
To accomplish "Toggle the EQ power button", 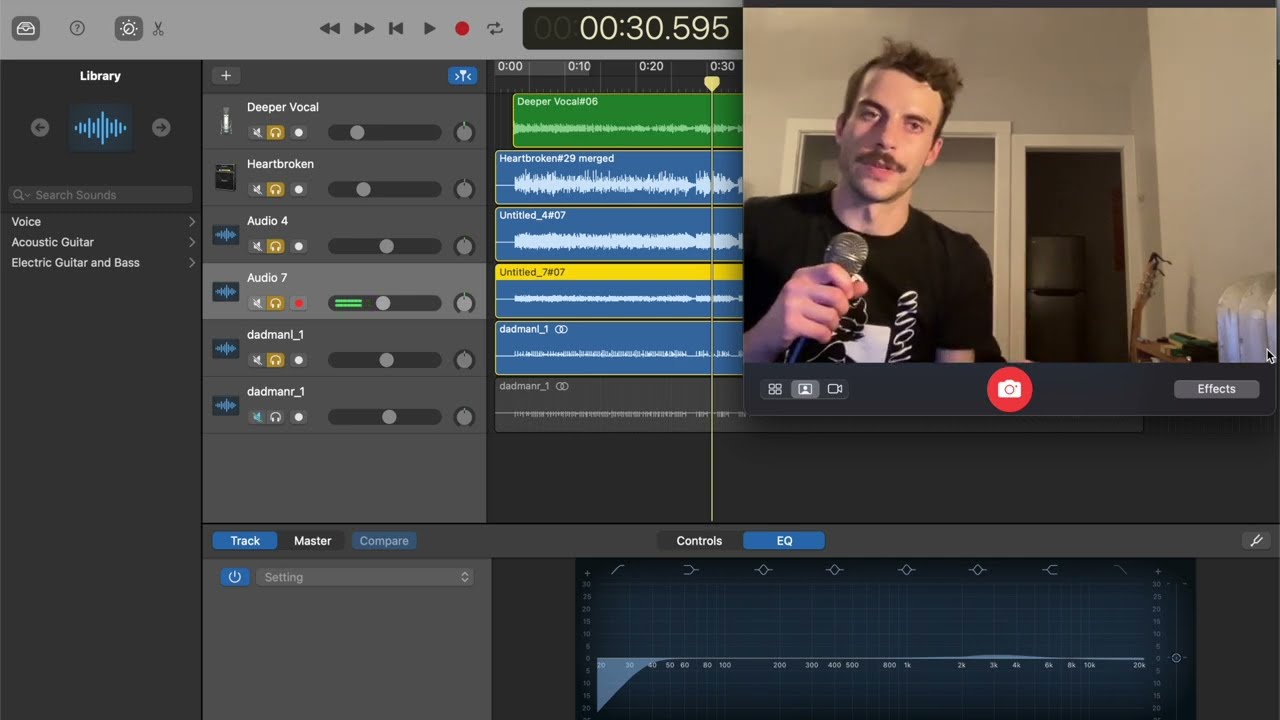I will [x=235, y=577].
